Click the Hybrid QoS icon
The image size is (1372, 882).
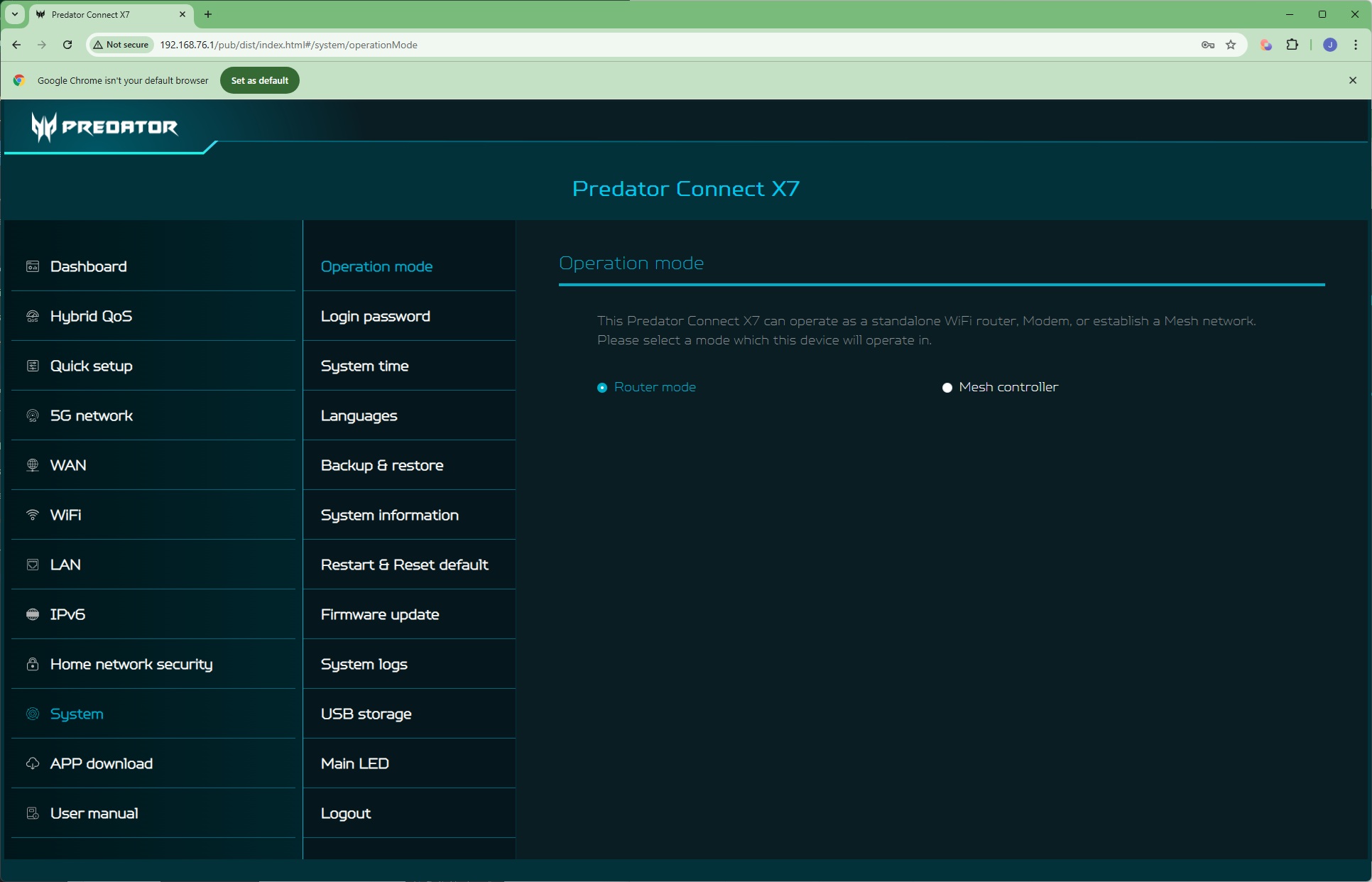(33, 316)
